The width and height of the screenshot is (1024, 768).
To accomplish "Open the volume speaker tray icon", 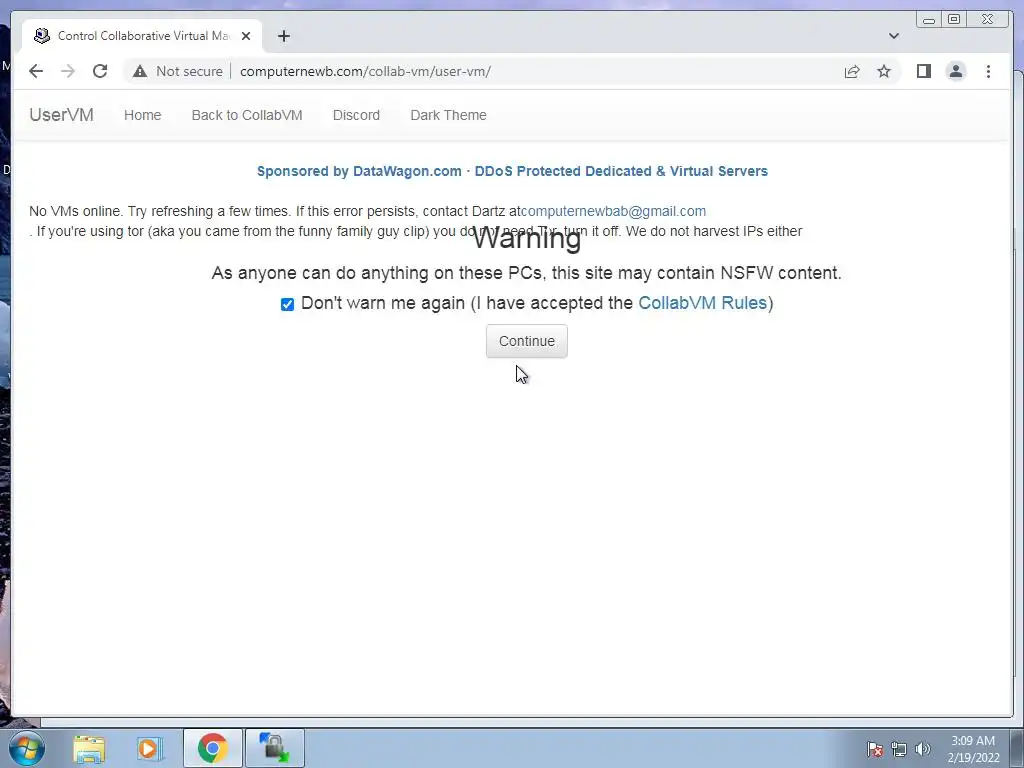I will pyautogui.click(x=922, y=749).
